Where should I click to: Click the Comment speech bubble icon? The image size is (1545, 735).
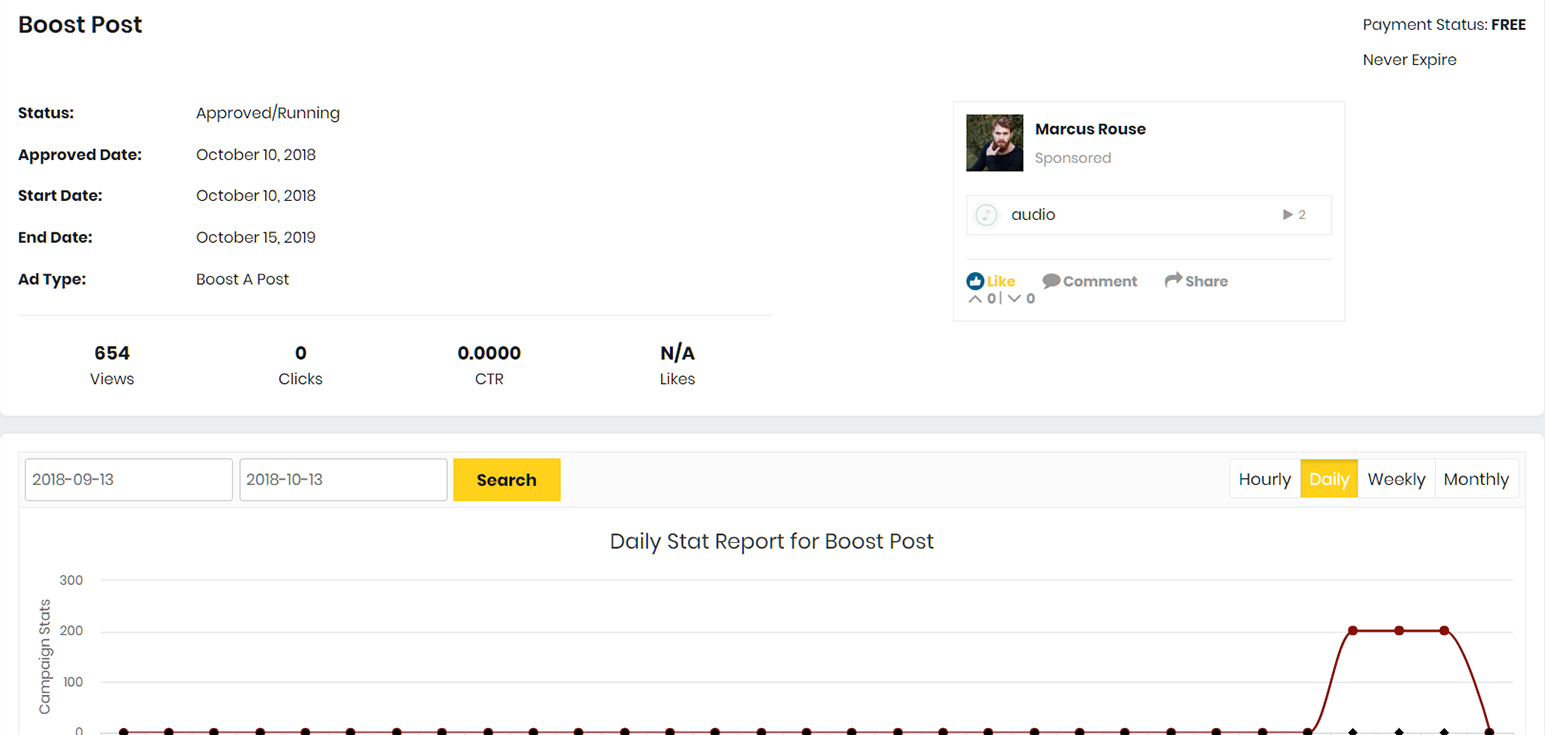pos(1051,281)
